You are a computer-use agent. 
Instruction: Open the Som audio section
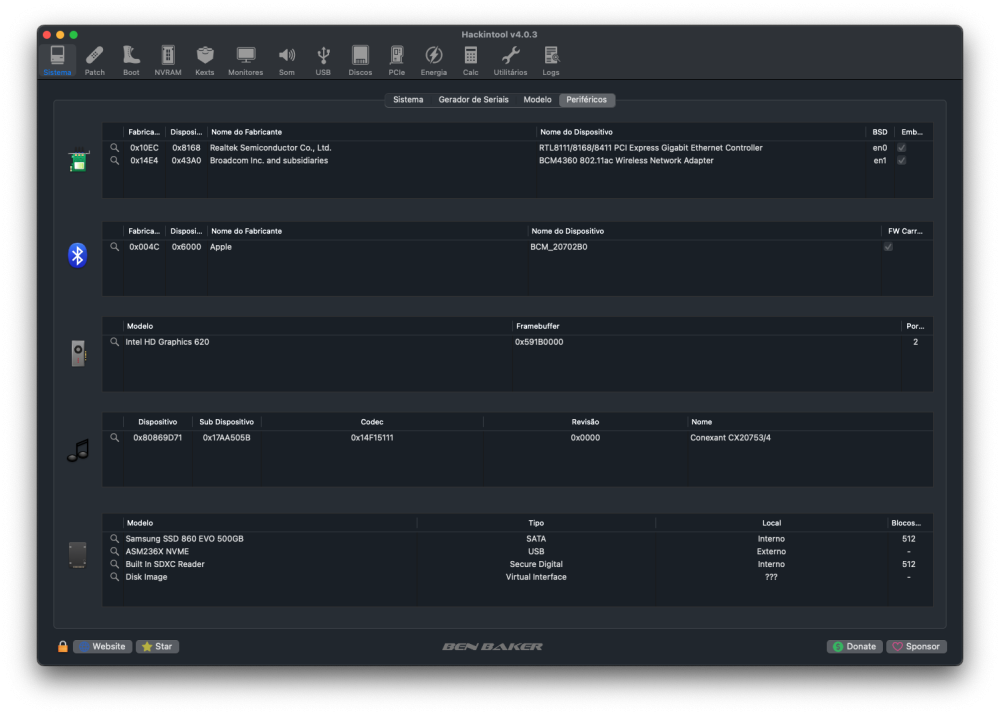(x=287, y=61)
